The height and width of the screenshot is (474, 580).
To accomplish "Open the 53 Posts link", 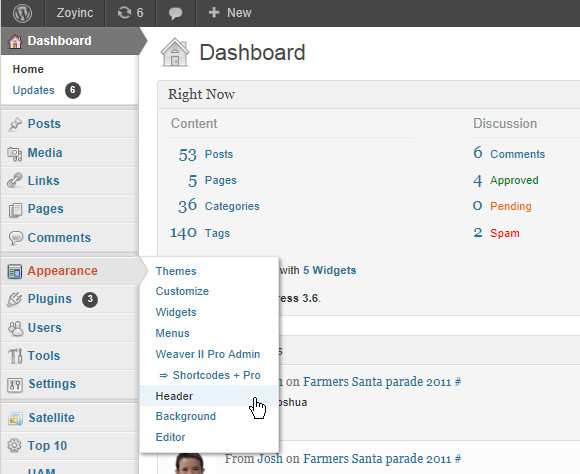I will 206,154.
